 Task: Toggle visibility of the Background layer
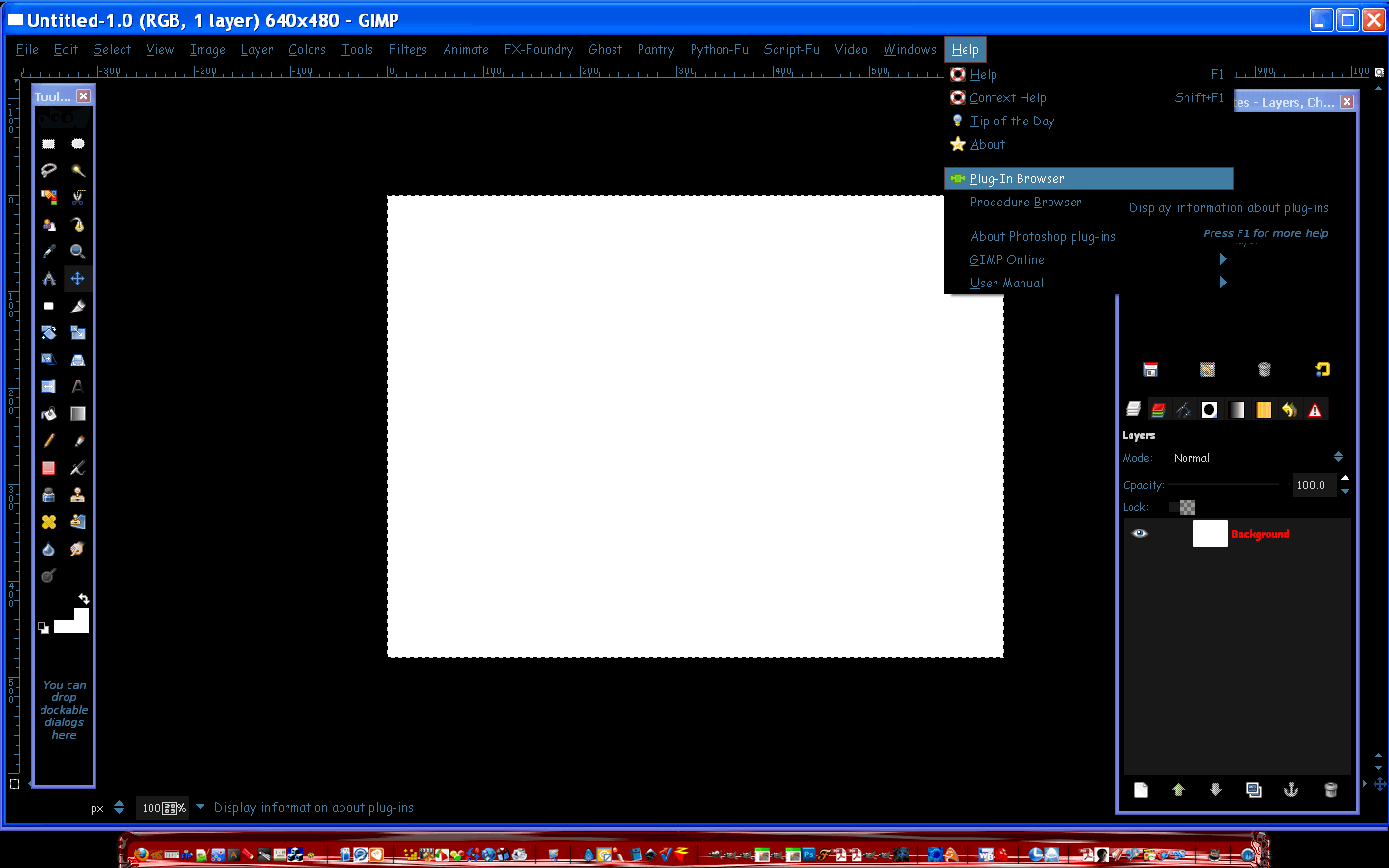point(1140,533)
